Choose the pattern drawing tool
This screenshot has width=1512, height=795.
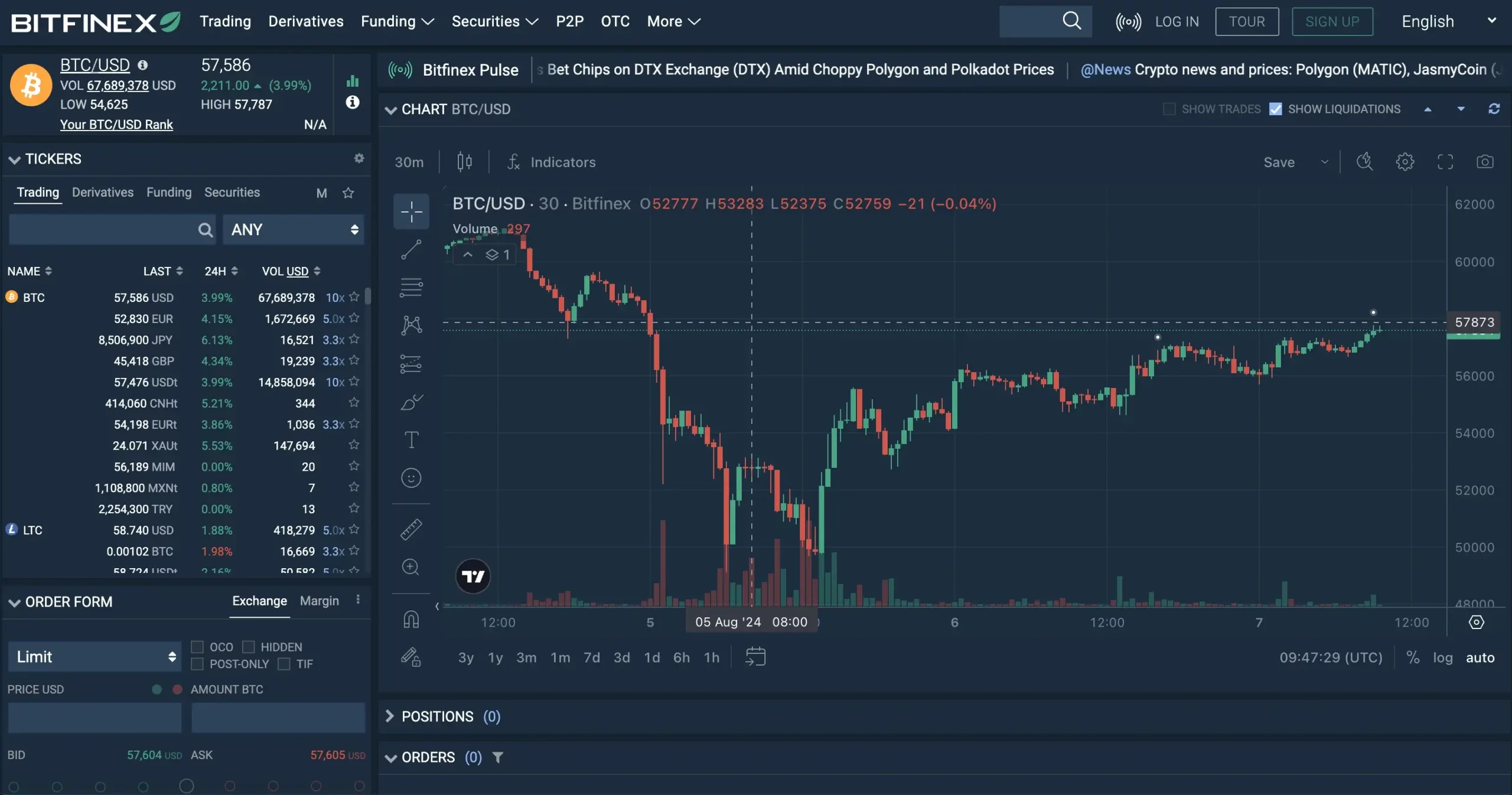[411, 325]
